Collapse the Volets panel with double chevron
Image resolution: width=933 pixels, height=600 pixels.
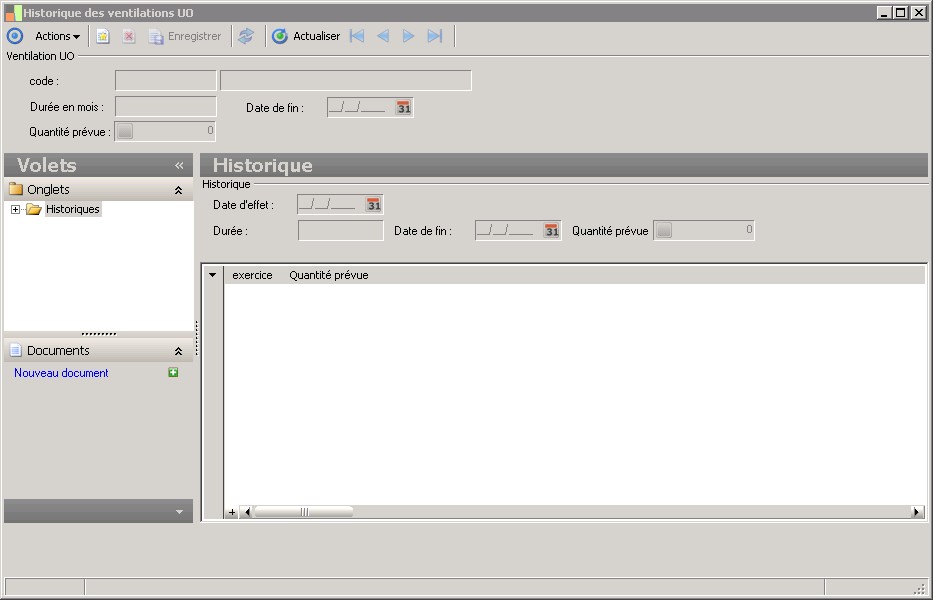coord(179,165)
